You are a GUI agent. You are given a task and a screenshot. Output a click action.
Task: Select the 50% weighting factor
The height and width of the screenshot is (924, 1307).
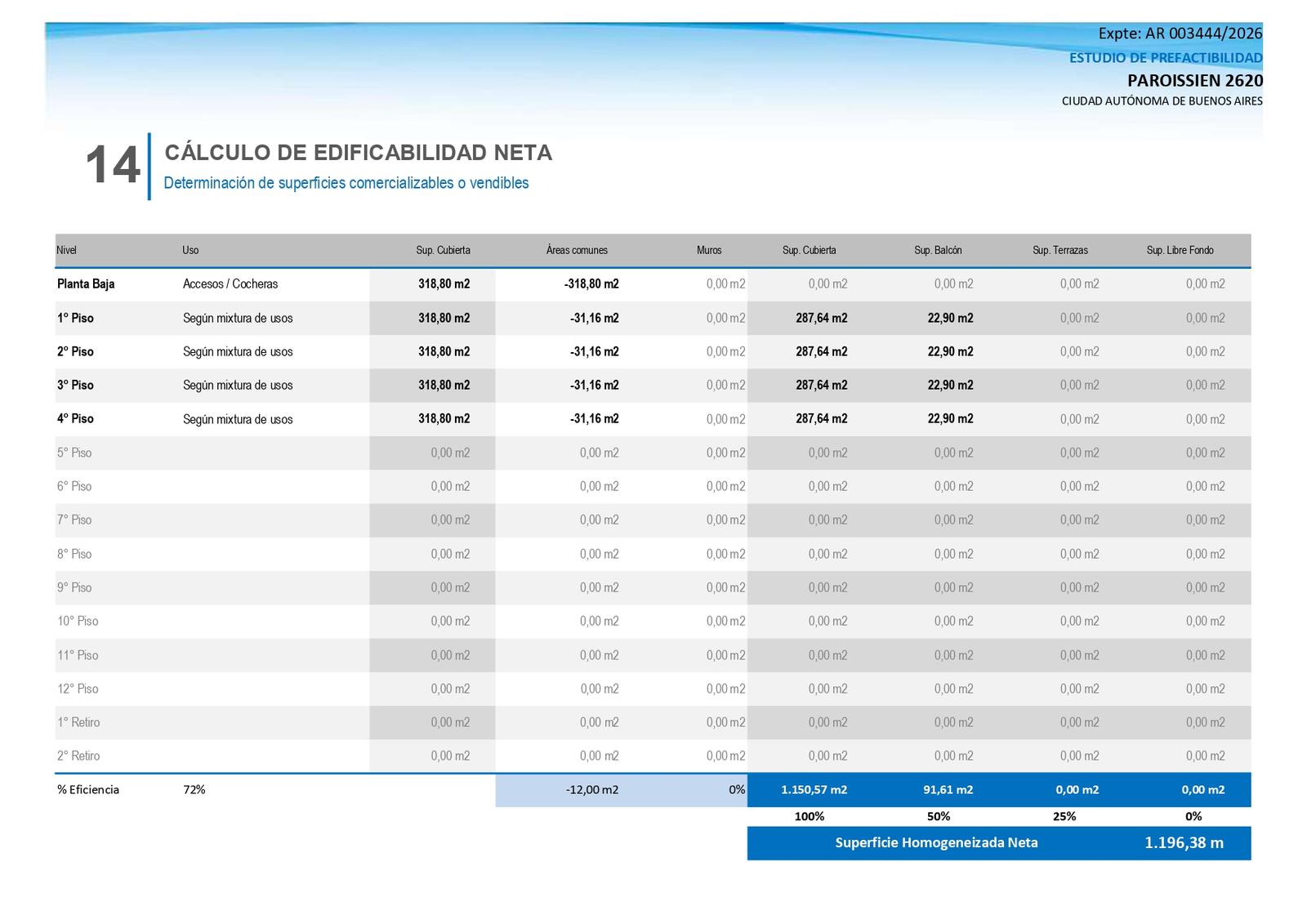939,816
